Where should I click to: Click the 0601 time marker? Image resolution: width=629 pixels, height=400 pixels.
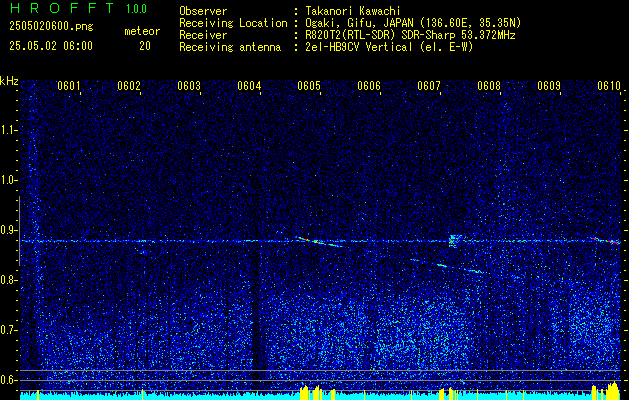point(69,85)
